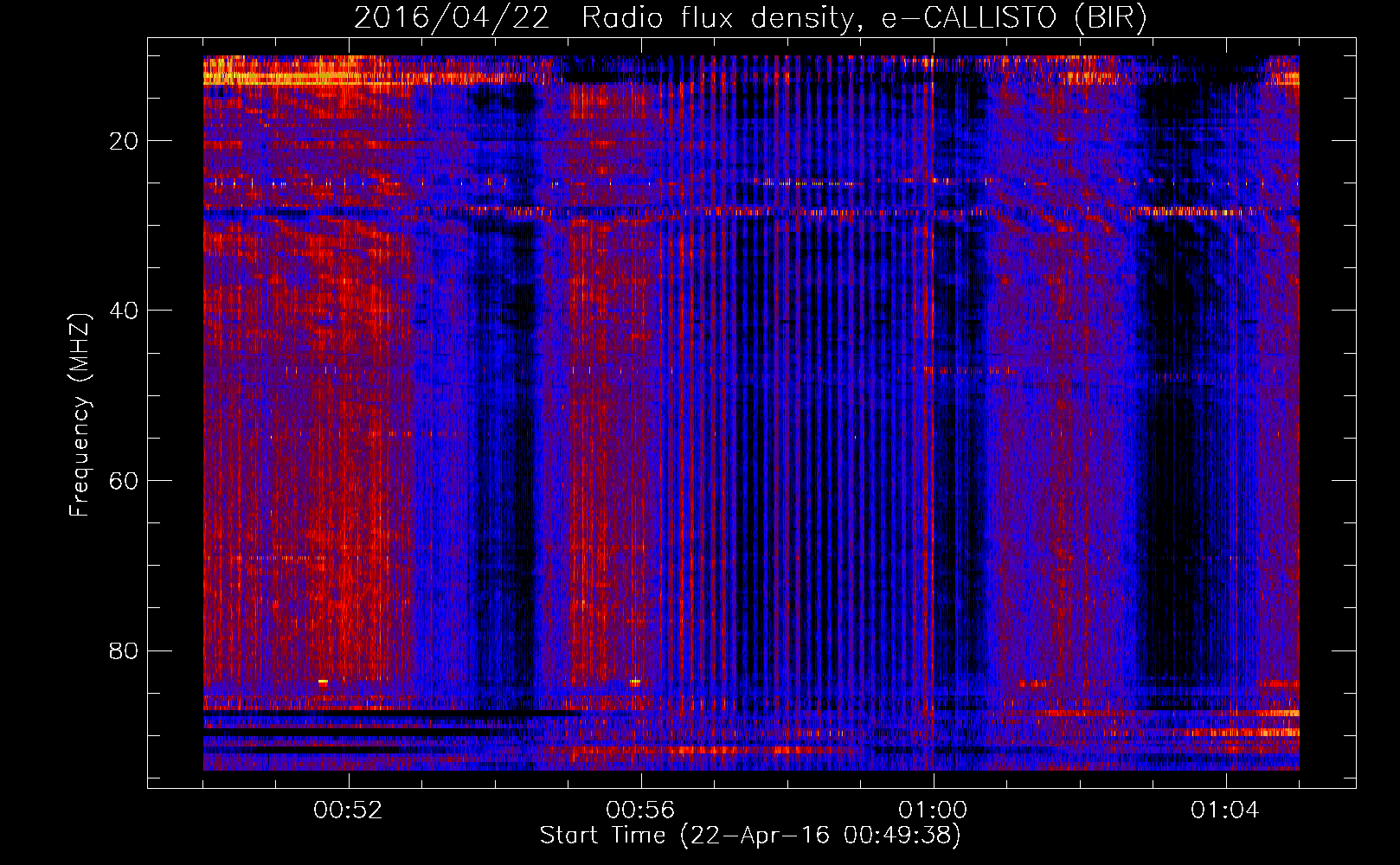The height and width of the screenshot is (865, 1400).
Task: Click the 00:52 time tick label
Action: coord(349,811)
